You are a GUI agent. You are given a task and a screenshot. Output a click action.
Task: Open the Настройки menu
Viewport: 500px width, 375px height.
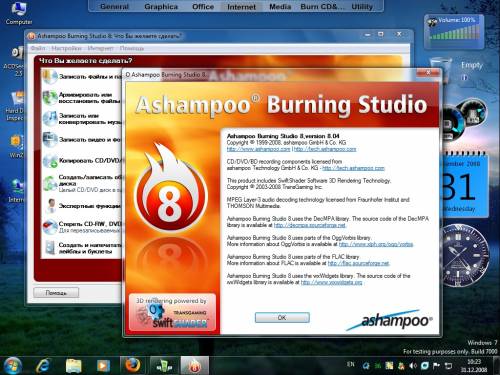(x=66, y=48)
